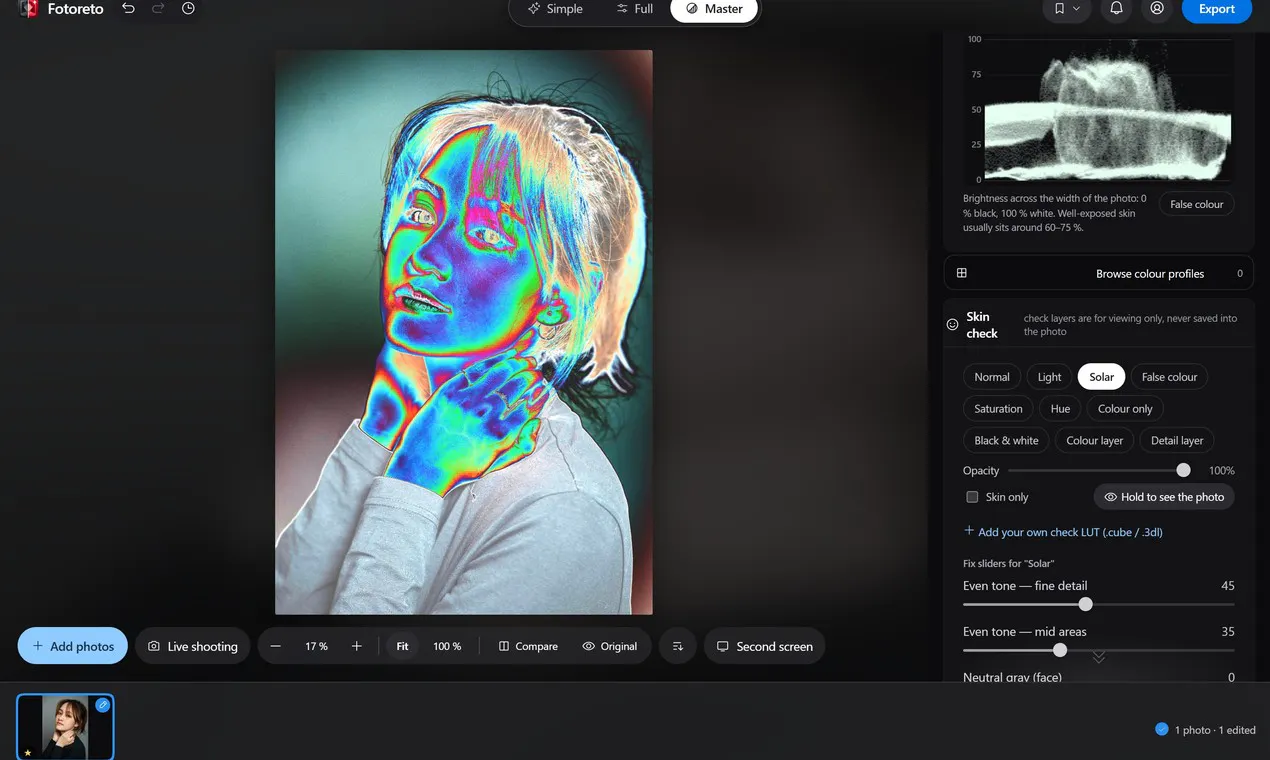Choose the Hue check layer
The image size is (1270, 760).
(1060, 409)
